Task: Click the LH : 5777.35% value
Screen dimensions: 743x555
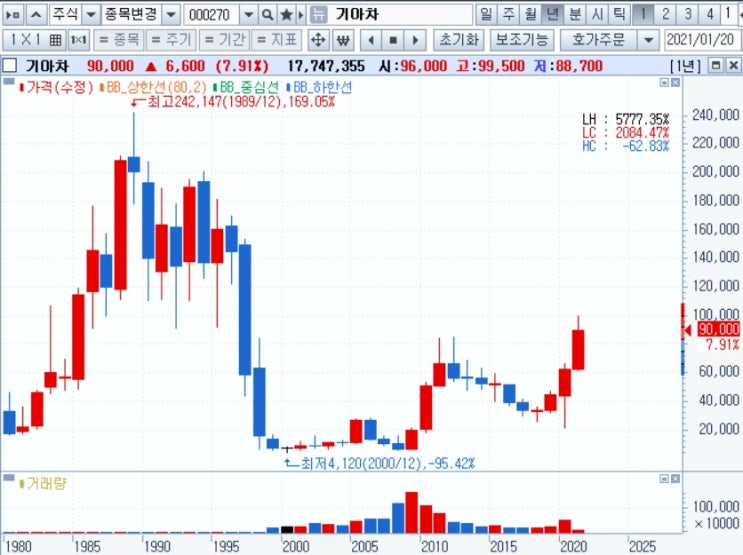Action: point(626,119)
